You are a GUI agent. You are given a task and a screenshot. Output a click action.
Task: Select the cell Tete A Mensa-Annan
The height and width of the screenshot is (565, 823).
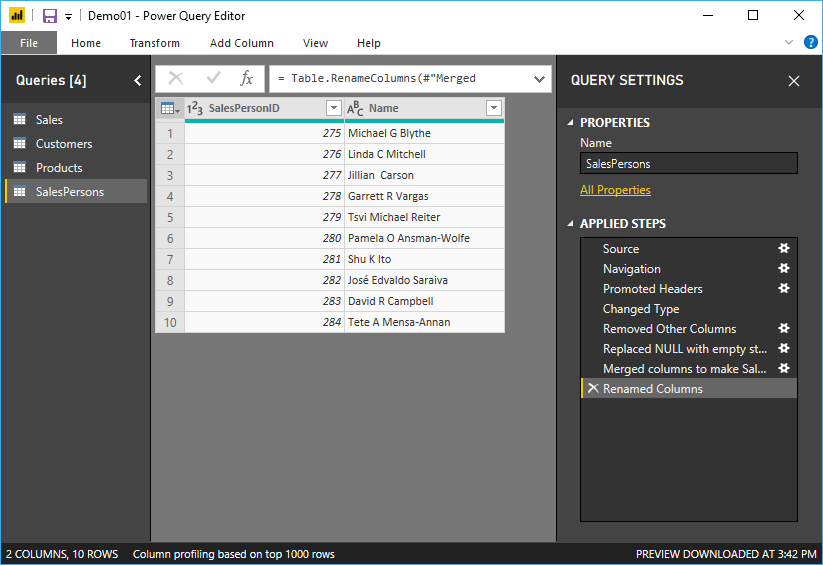(x=424, y=322)
